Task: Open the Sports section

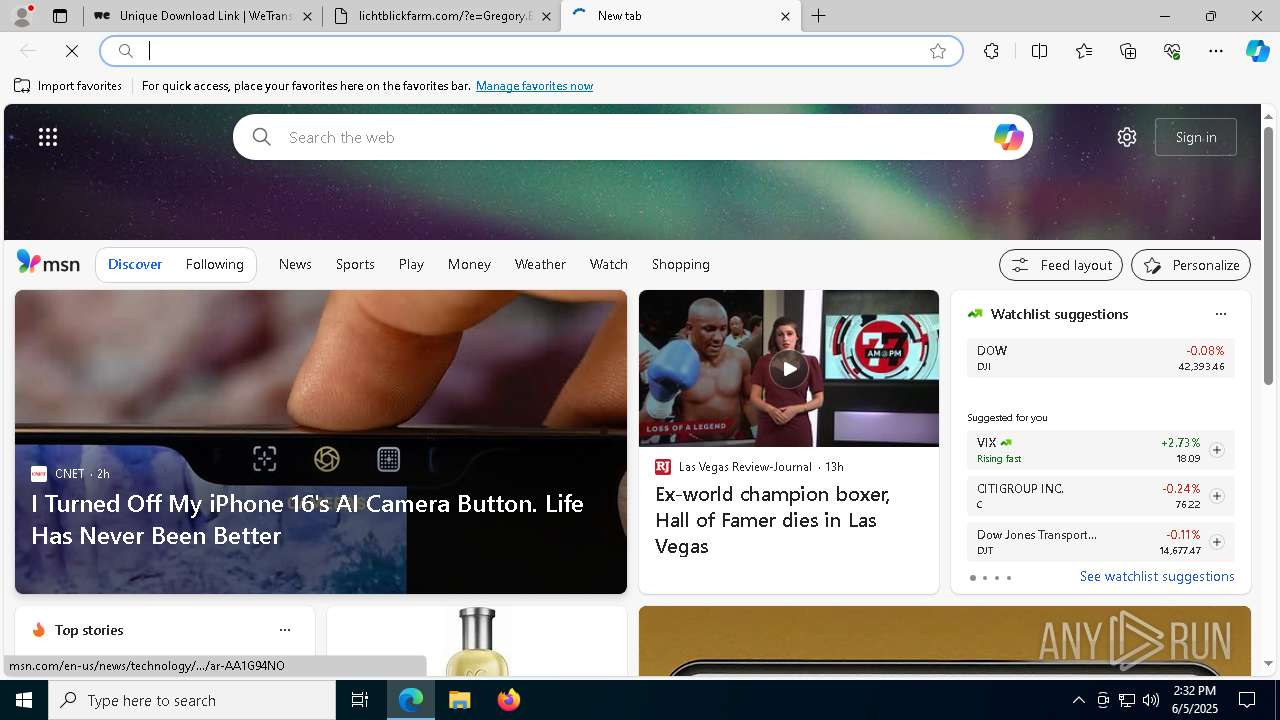Action: [355, 264]
